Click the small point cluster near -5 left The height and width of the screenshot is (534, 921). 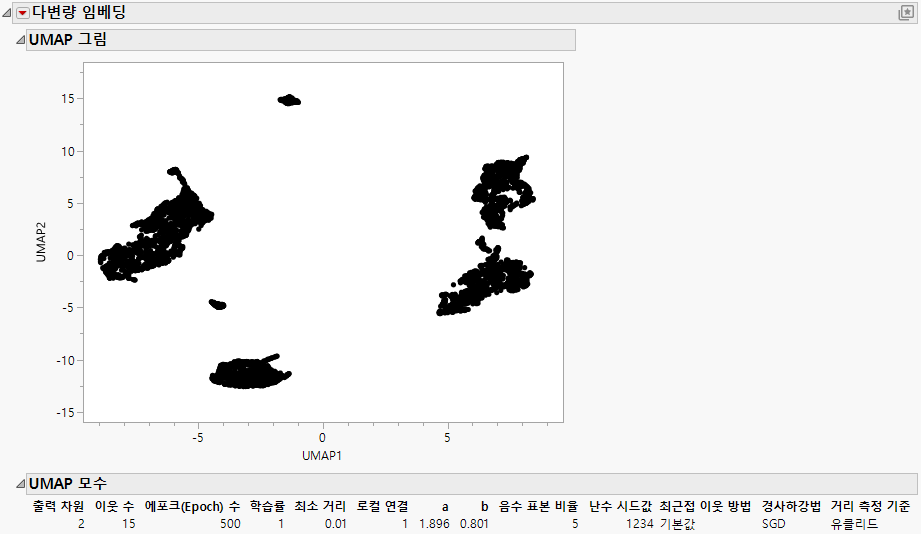point(217,304)
